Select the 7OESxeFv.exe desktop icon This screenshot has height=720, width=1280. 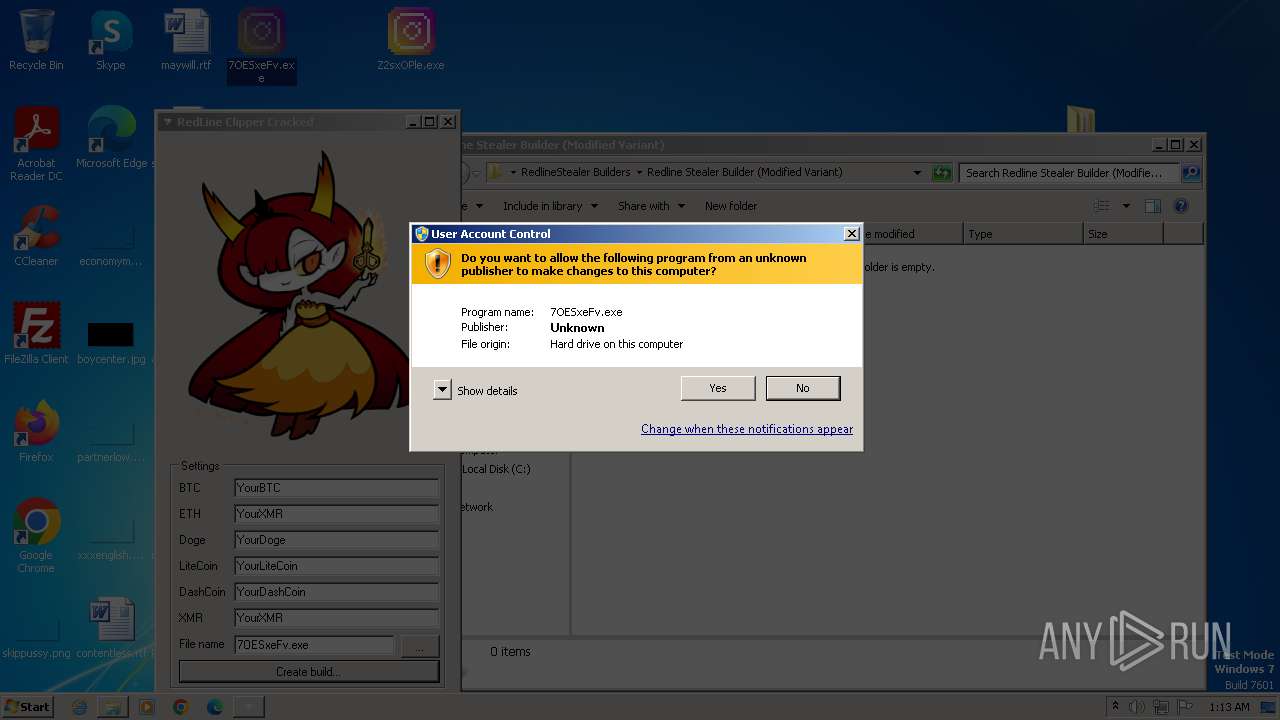[x=261, y=45]
